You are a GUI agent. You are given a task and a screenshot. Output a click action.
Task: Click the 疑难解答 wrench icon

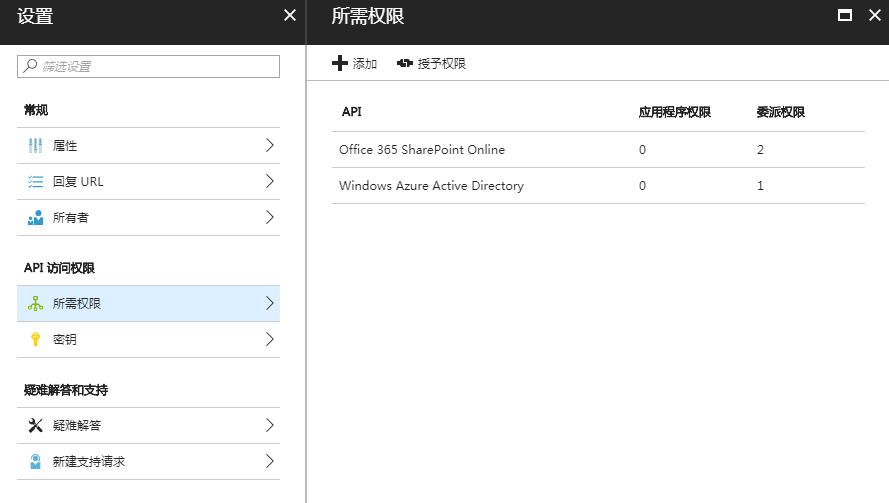click(x=35, y=425)
